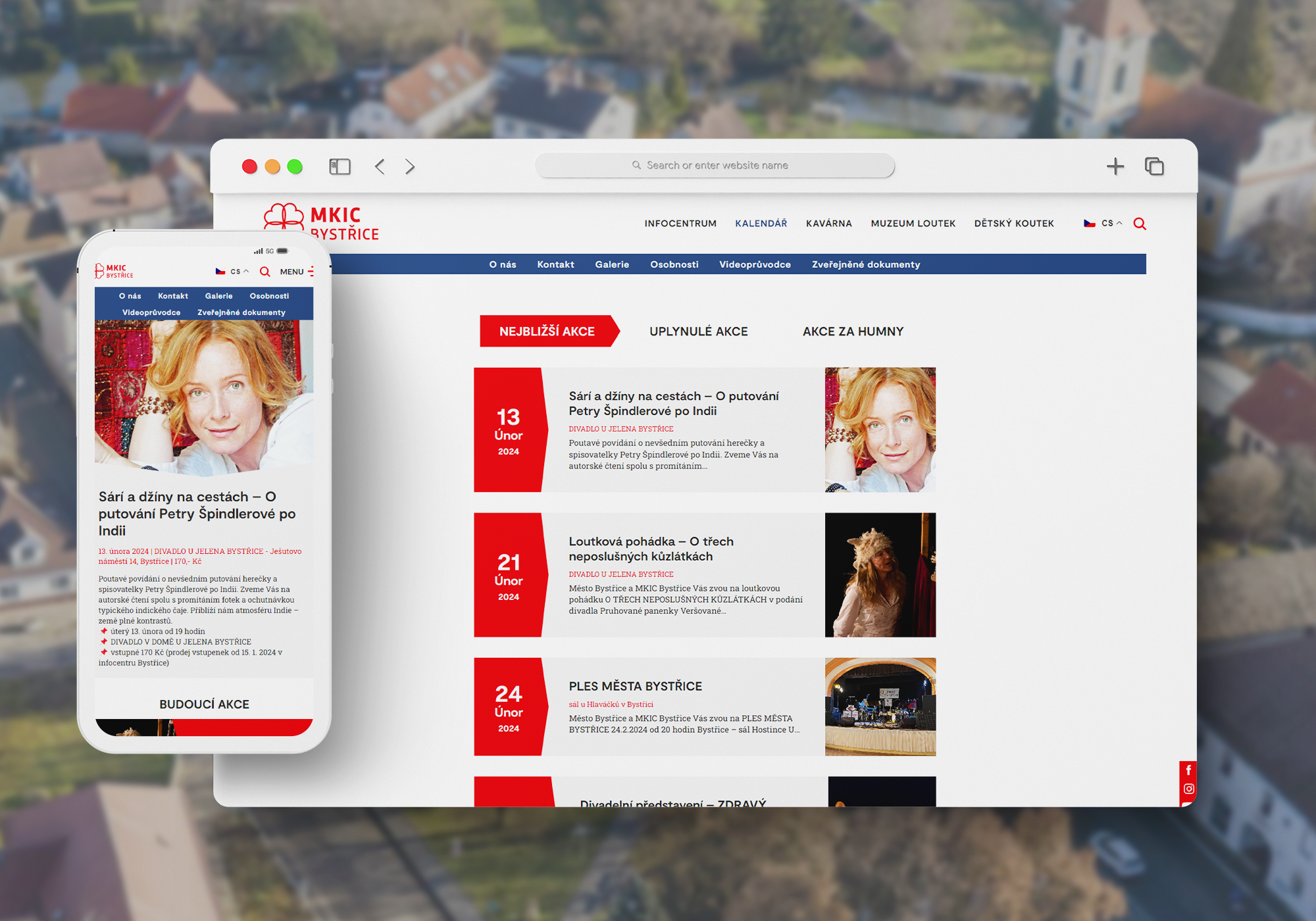The image size is (1316, 921).
Task: Click the address bar search field
Action: [715, 166]
